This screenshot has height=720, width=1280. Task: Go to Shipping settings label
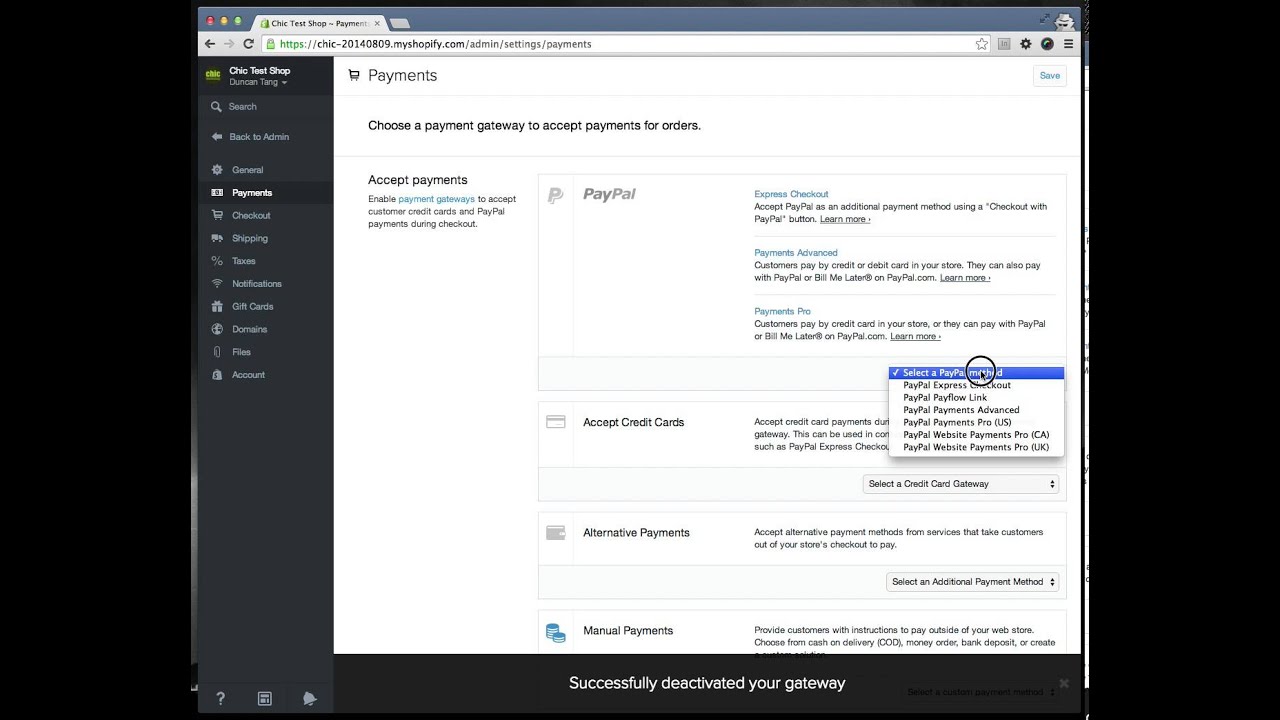pos(250,239)
